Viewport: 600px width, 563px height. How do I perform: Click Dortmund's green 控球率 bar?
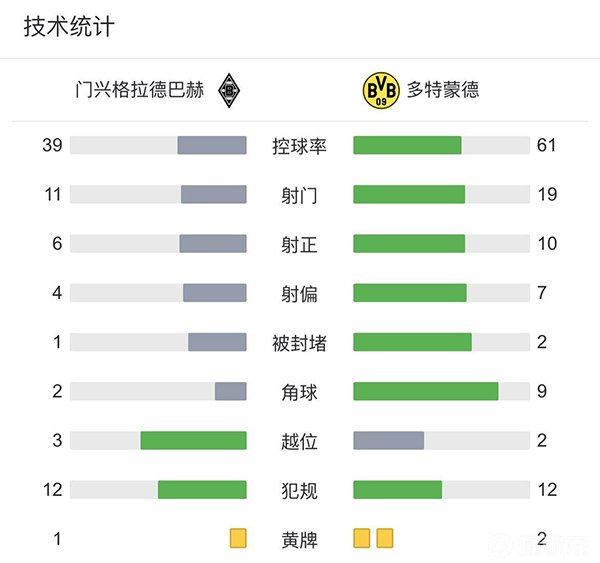coord(407,146)
